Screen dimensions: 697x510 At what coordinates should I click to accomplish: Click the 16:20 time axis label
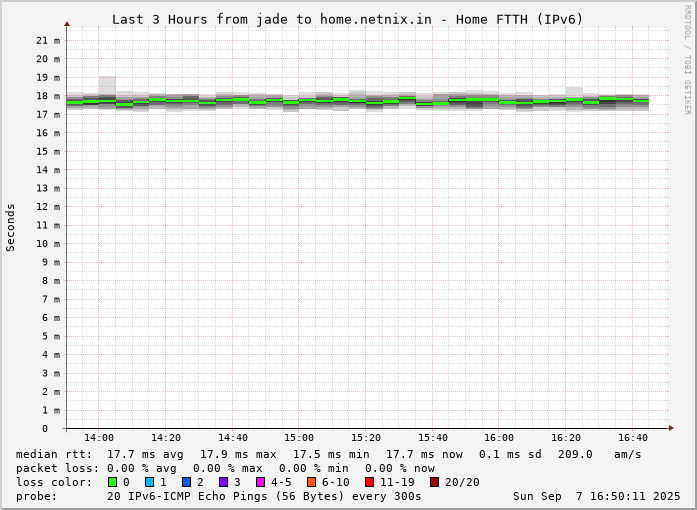pos(566,438)
